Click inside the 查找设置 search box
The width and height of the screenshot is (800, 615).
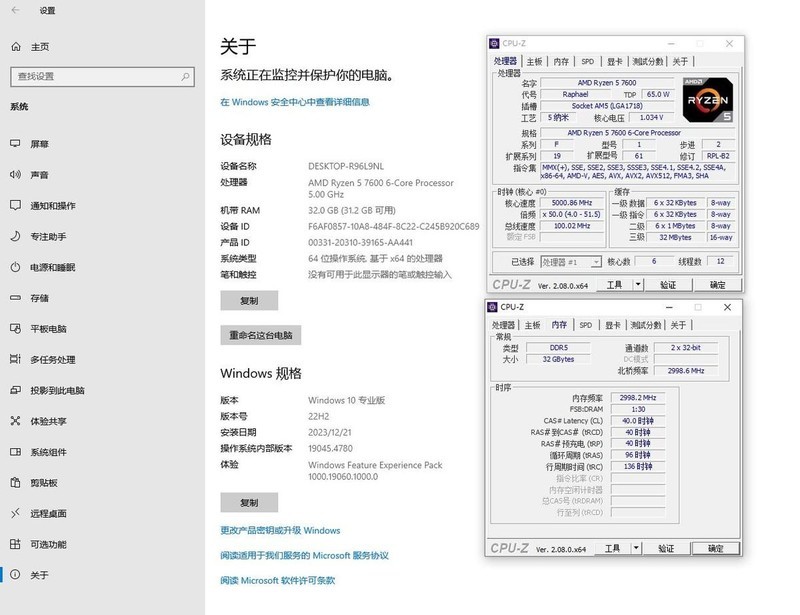point(100,75)
